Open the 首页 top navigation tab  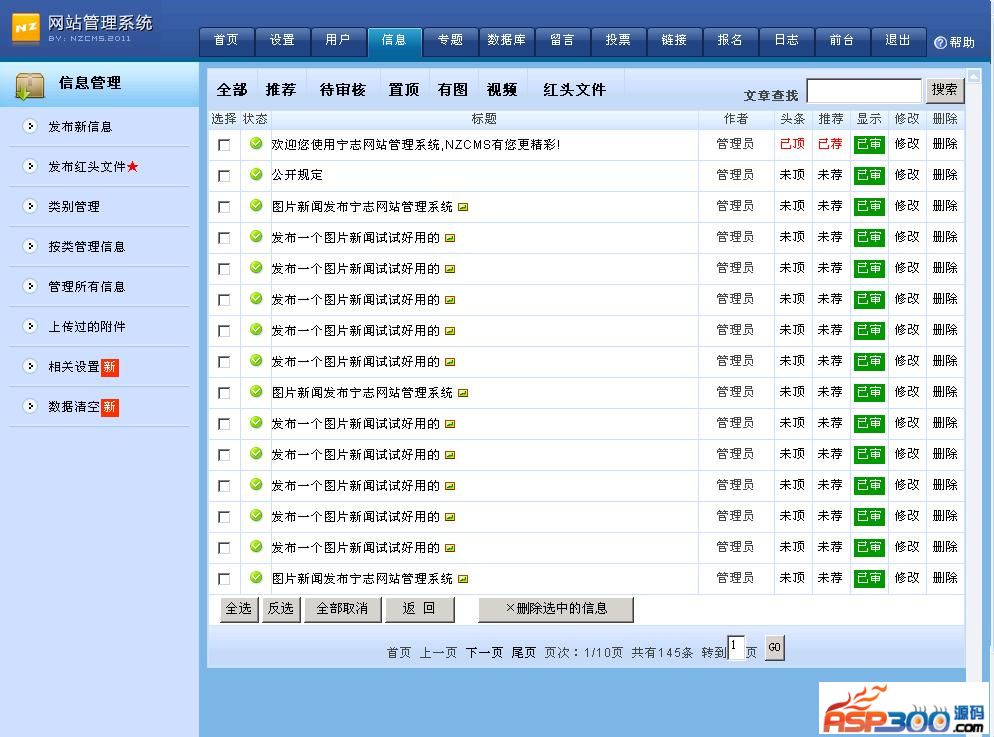226,41
